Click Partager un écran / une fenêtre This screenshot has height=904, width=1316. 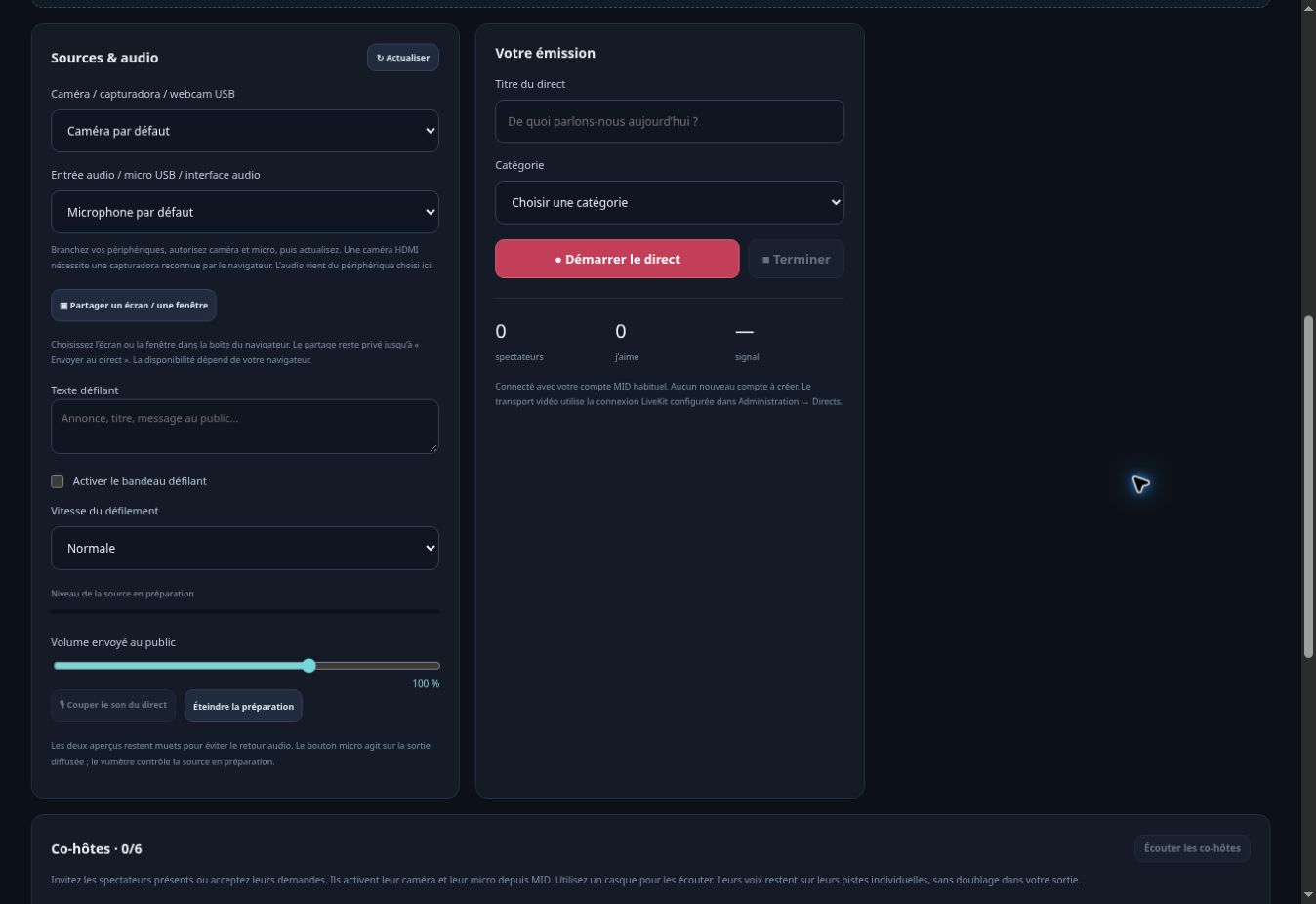134,306
